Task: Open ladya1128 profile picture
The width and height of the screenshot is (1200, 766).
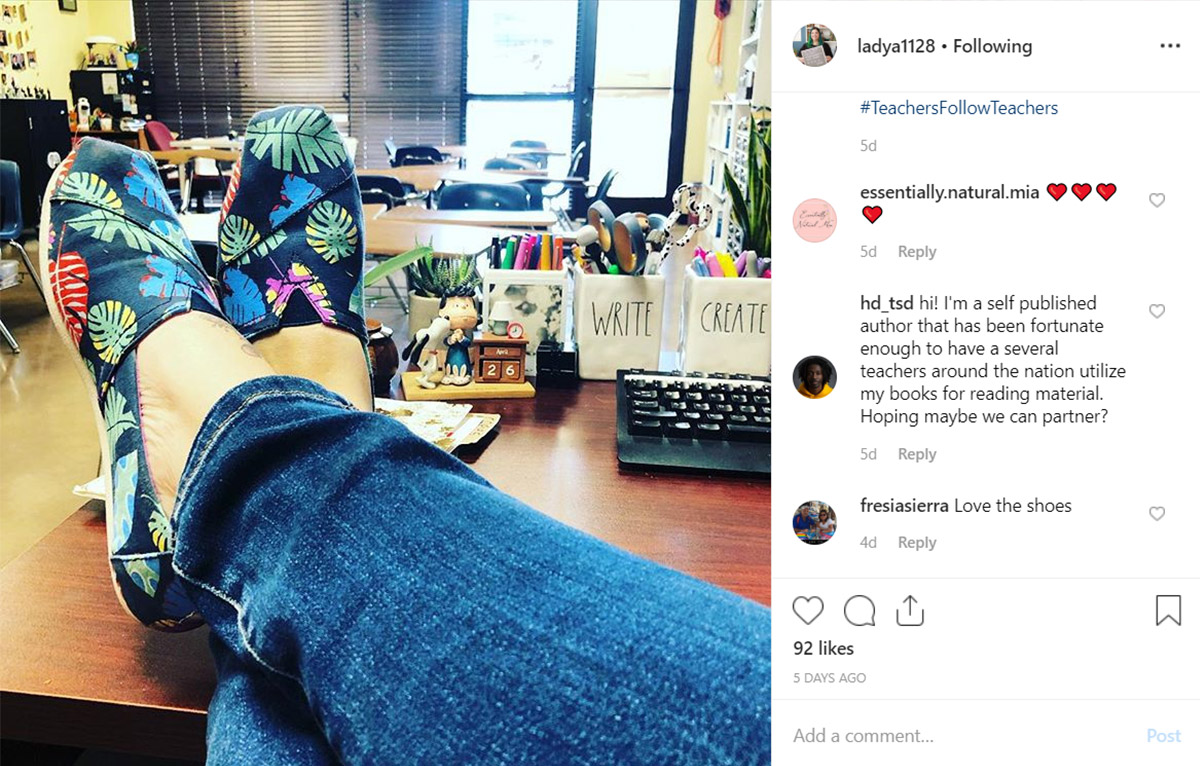Action: pyautogui.click(x=814, y=46)
